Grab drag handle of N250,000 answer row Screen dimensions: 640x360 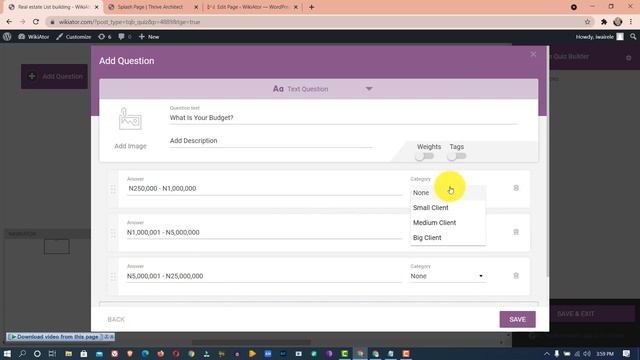pos(113,189)
